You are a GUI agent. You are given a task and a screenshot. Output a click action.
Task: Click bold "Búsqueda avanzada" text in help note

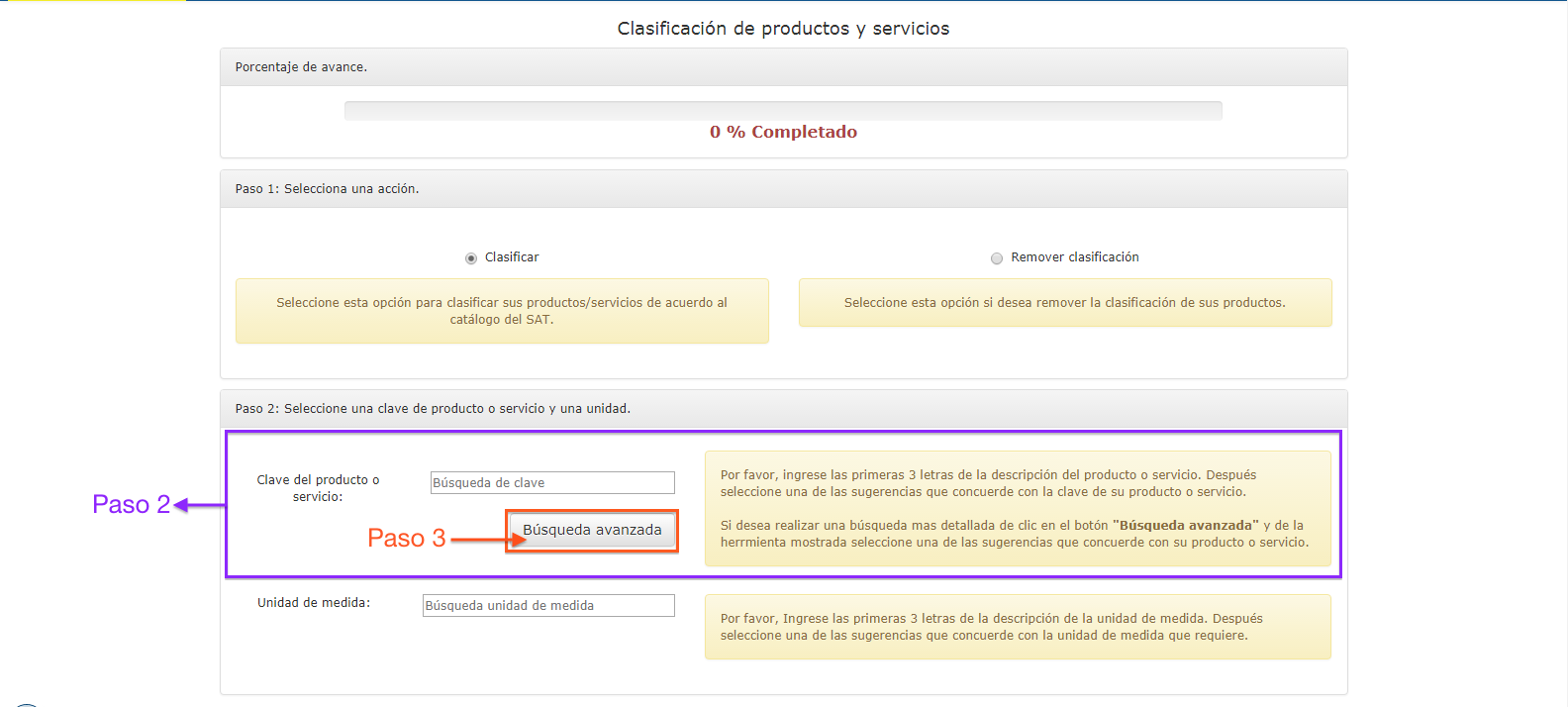(1185, 526)
